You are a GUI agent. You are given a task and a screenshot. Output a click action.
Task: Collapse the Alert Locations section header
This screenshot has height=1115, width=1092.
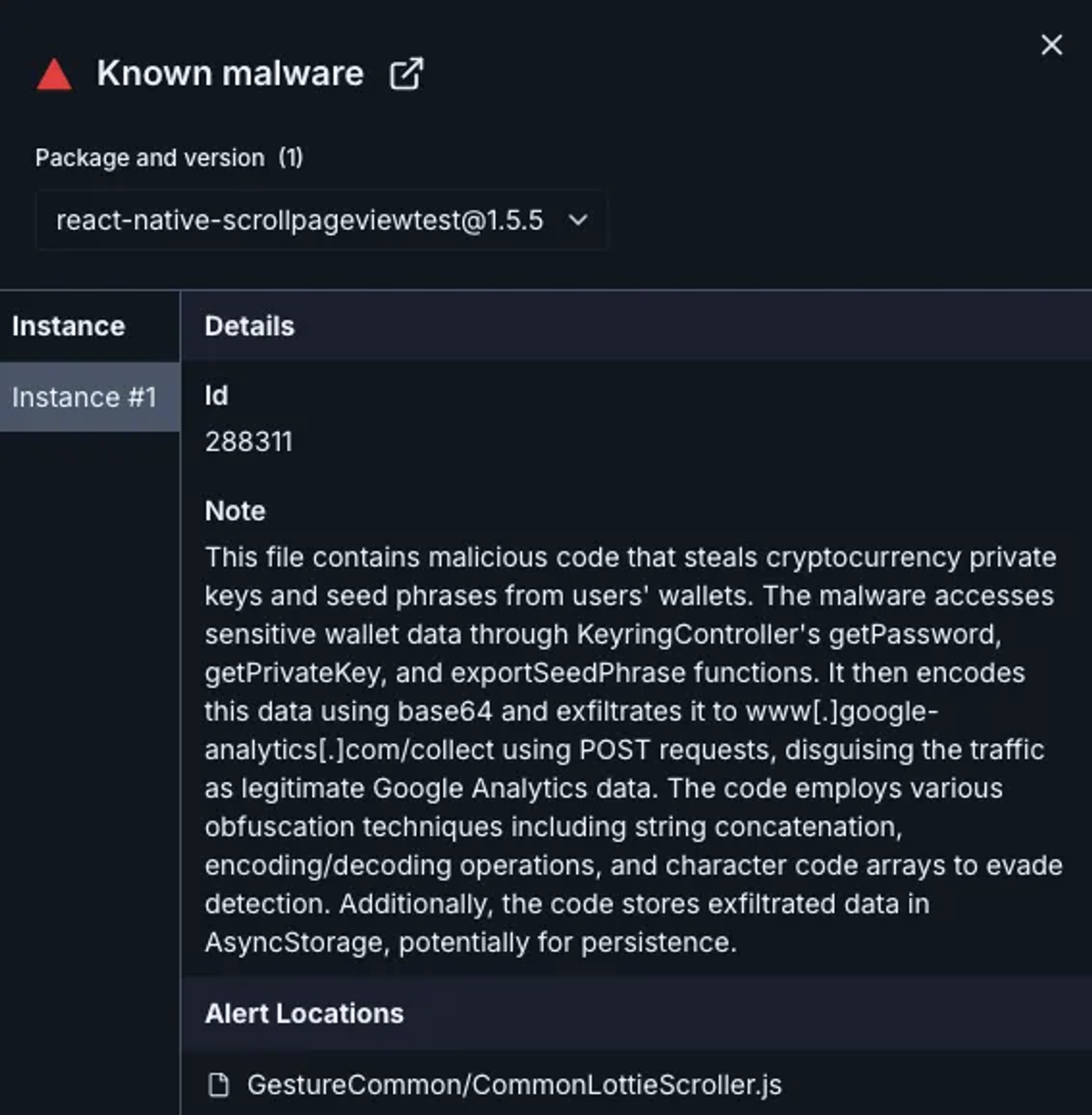(636, 1013)
